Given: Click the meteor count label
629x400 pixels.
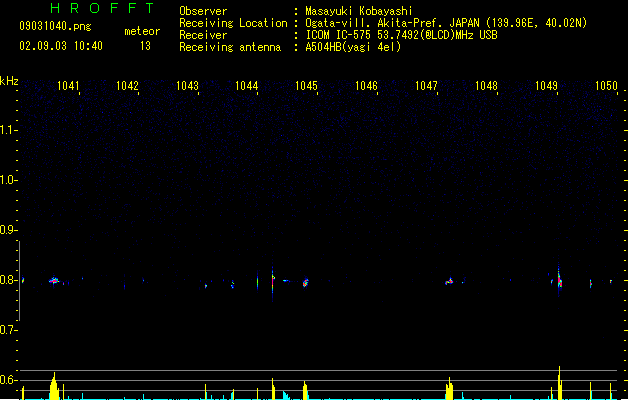Looking at the screenshot, I should point(142,31).
